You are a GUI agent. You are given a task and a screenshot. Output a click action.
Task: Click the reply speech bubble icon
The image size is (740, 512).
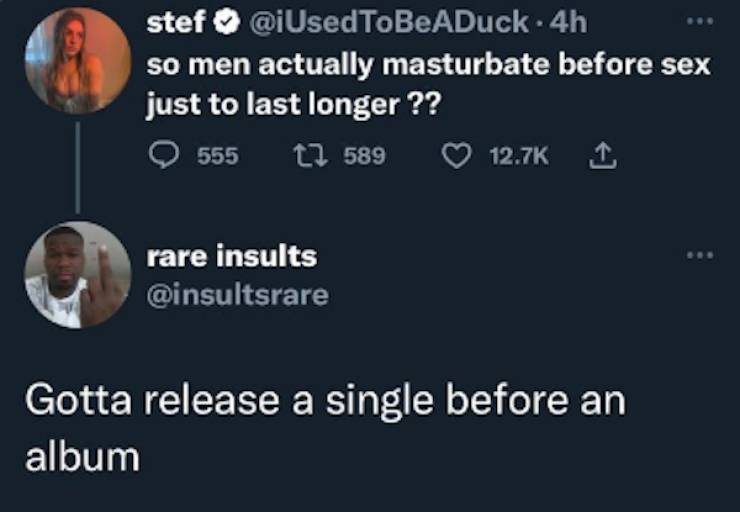(163, 156)
